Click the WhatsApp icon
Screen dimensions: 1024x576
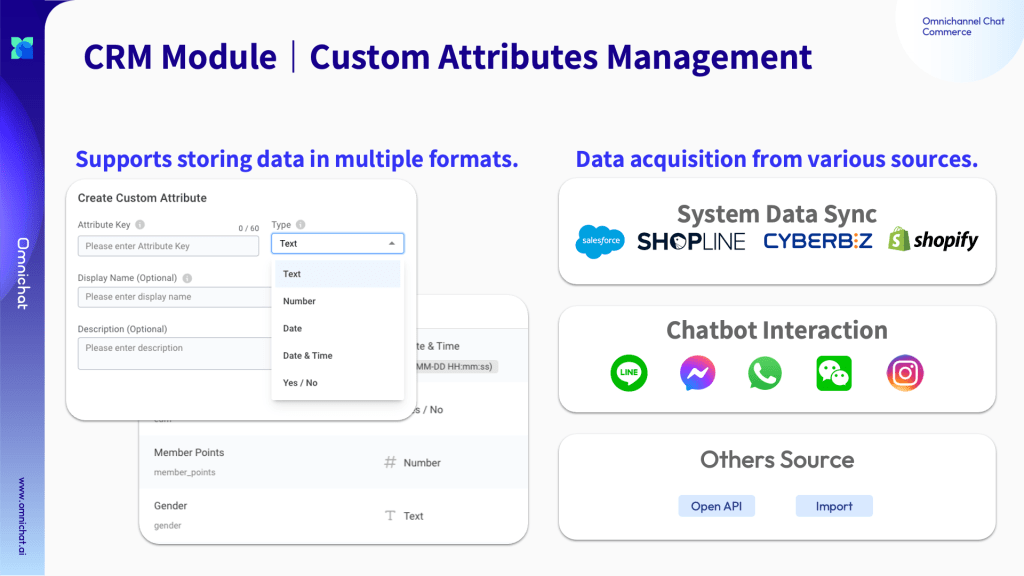point(765,373)
